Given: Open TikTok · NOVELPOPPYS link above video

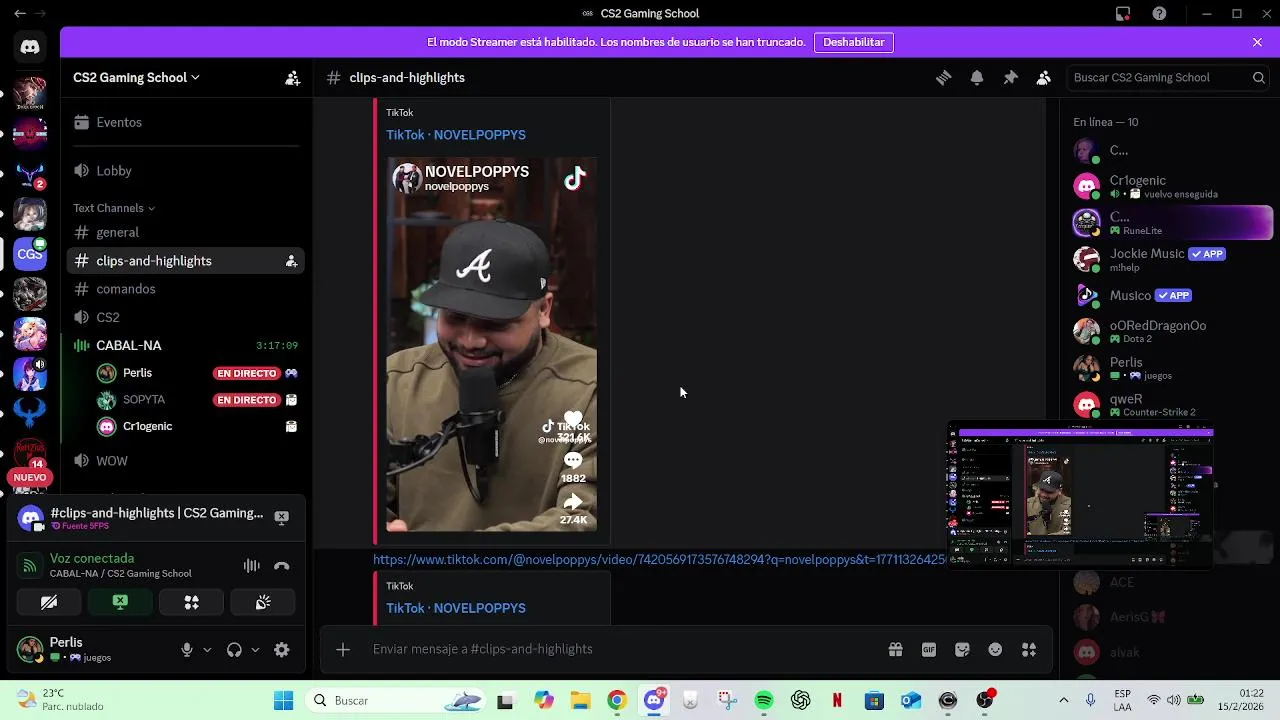Looking at the screenshot, I should (456, 135).
